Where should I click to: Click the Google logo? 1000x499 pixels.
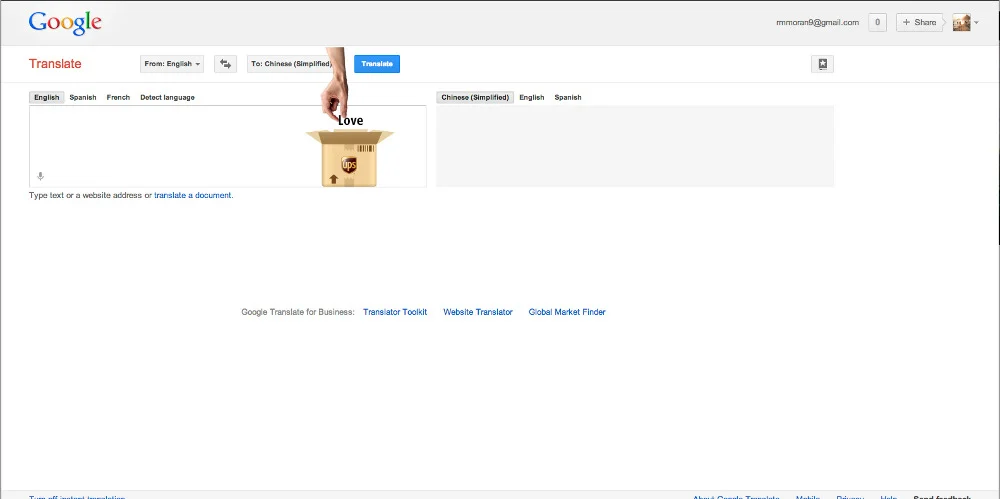click(x=65, y=23)
